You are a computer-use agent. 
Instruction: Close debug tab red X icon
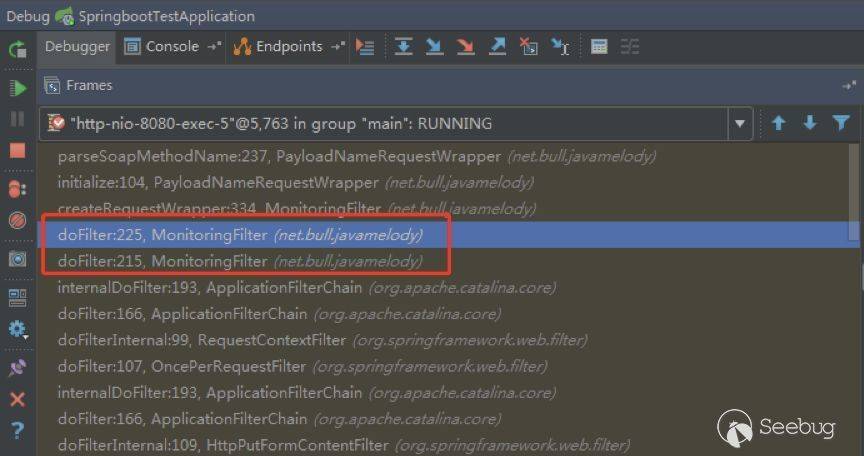[17, 399]
